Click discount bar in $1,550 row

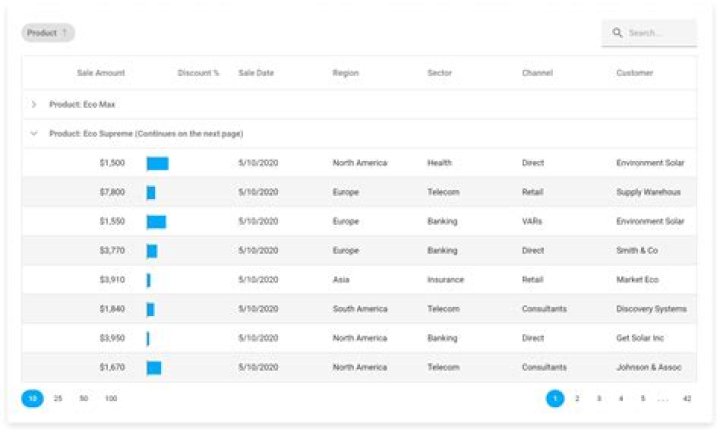156,222
